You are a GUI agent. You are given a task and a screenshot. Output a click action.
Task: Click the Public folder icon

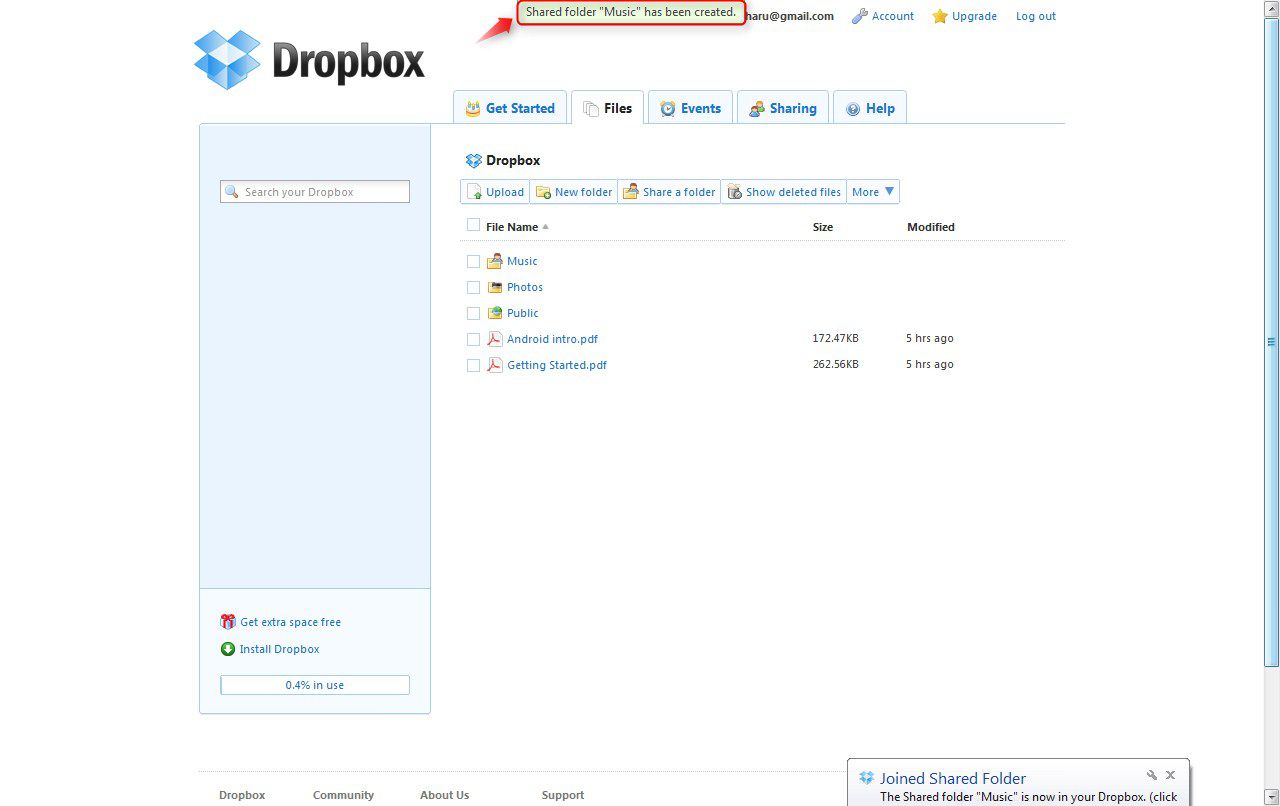click(x=494, y=313)
